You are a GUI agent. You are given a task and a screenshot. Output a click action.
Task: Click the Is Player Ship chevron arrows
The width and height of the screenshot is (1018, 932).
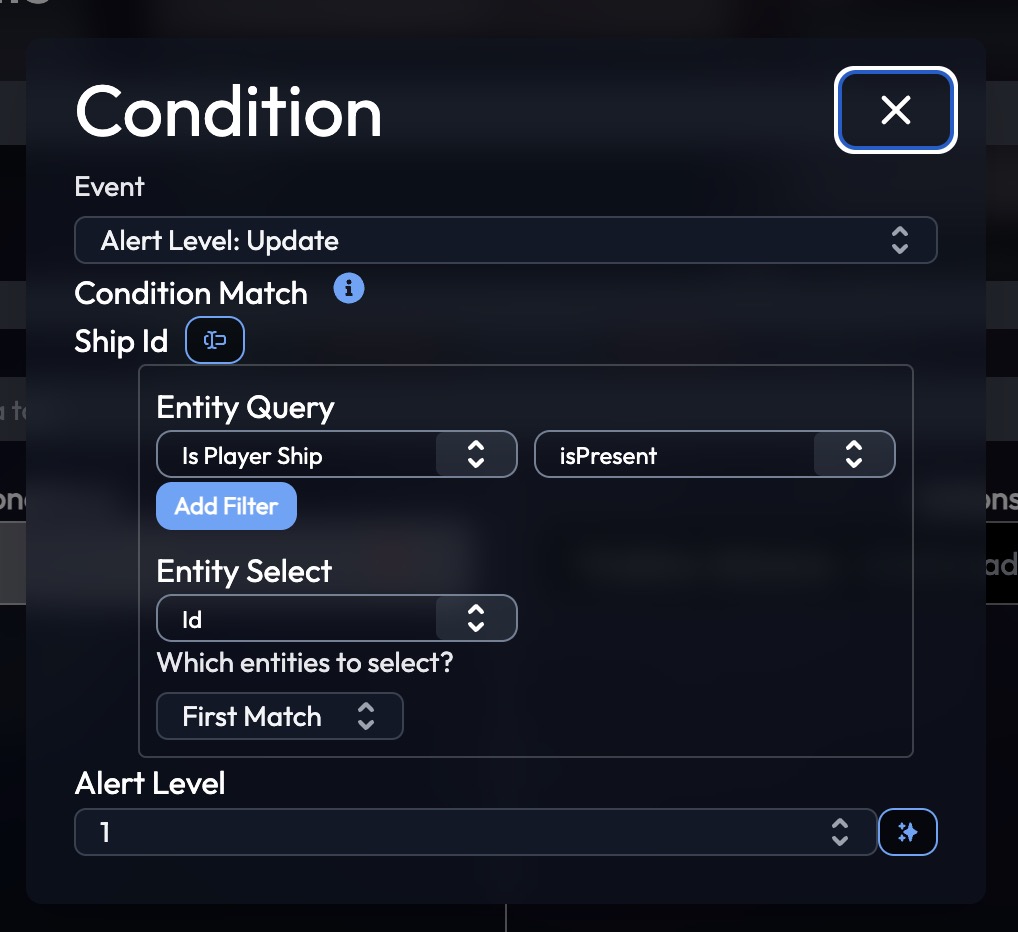coord(476,454)
